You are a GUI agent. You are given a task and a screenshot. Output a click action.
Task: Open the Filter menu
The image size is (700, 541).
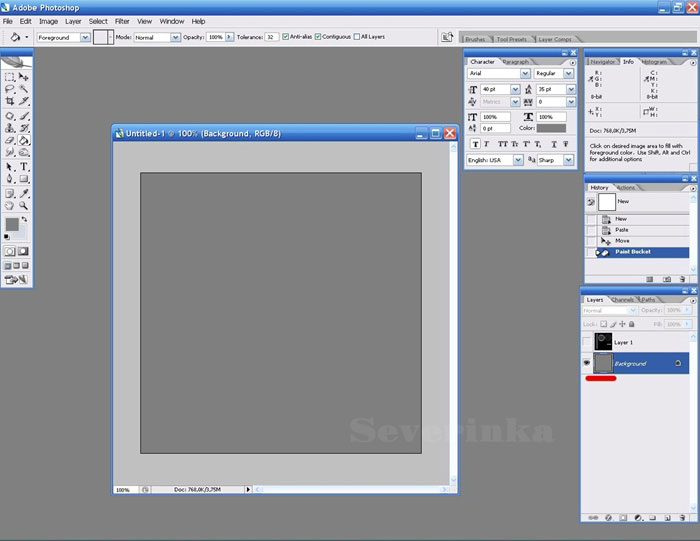coord(122,21)
